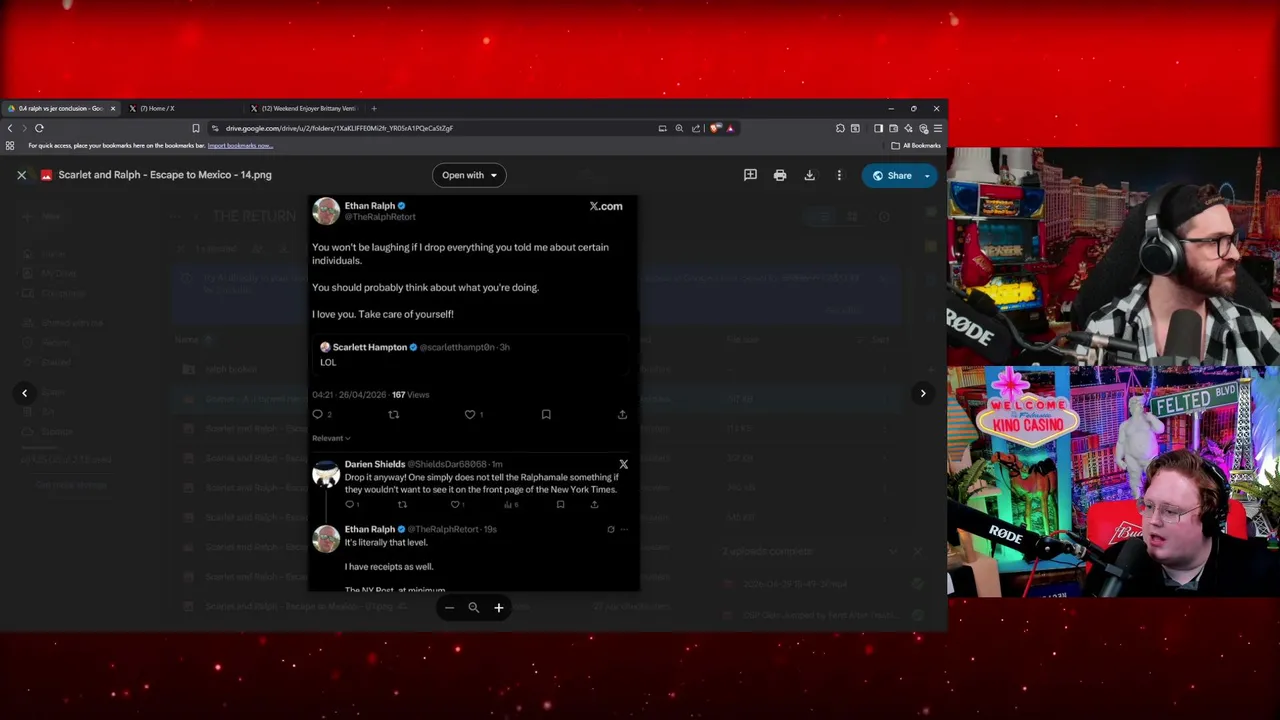Open the browser main hamburger menu

tap(937, 128)
